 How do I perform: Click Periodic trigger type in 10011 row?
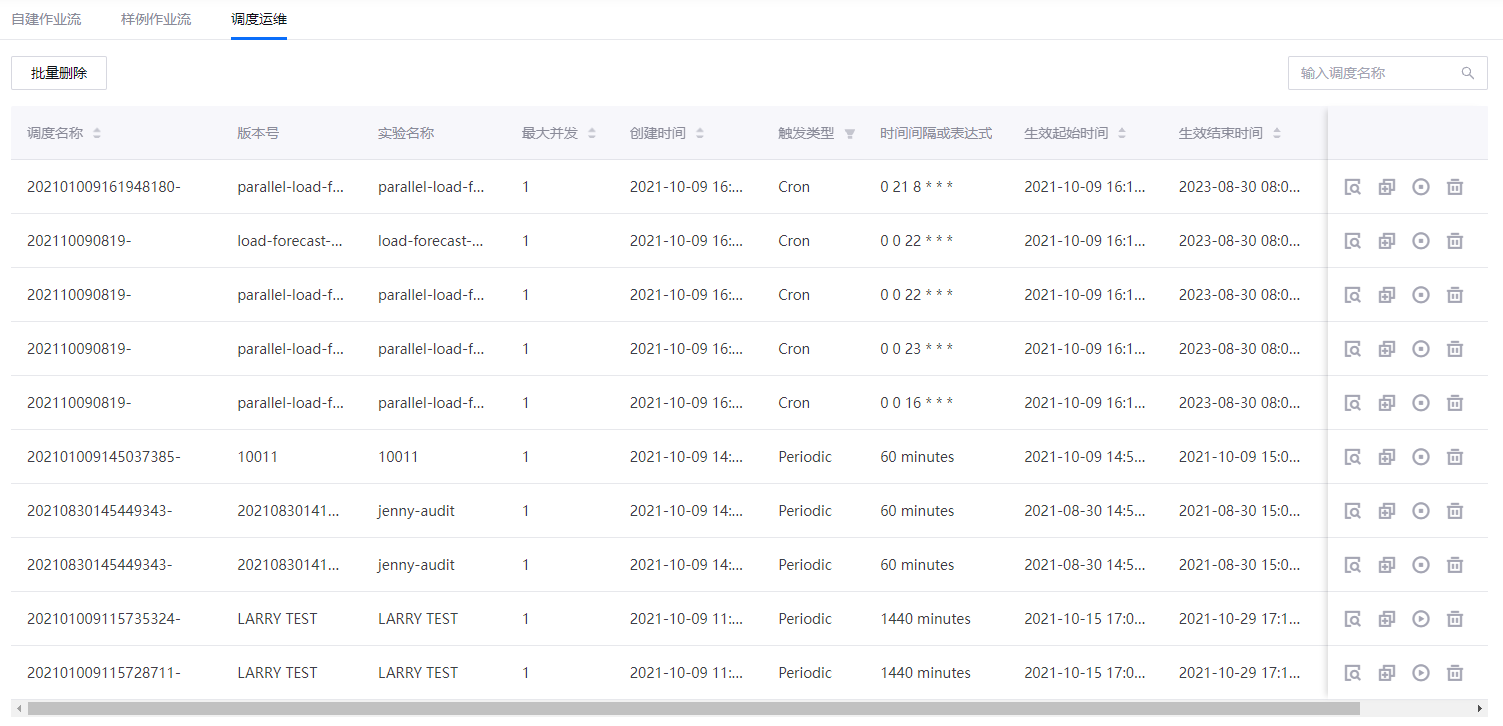(805, 457)
